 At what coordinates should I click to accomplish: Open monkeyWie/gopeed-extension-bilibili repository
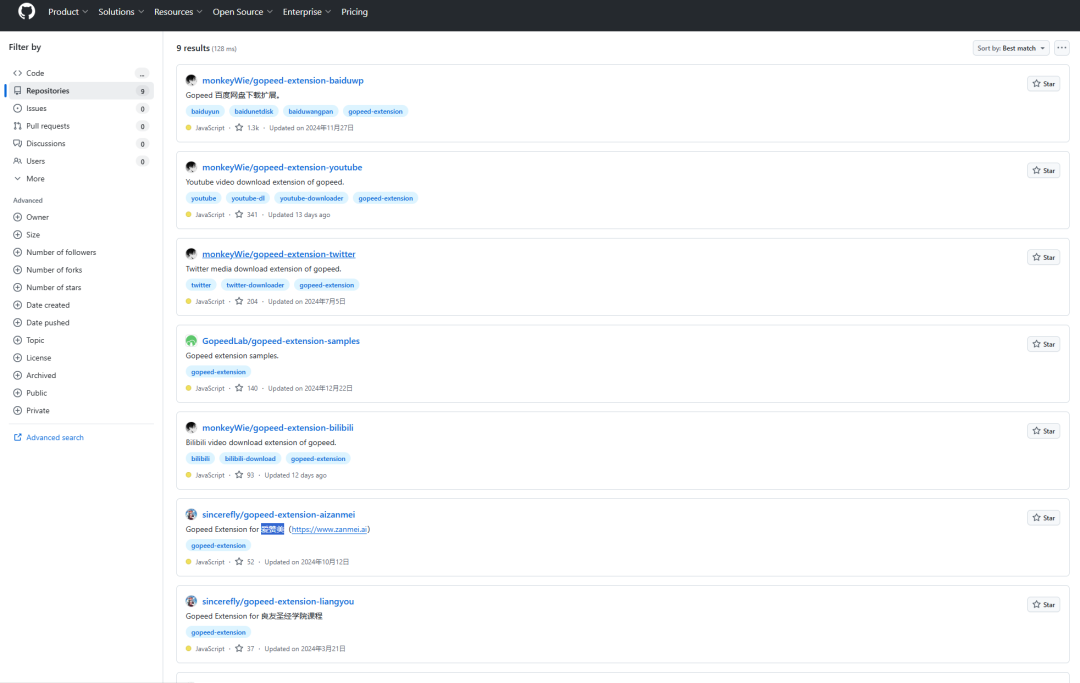278,428
